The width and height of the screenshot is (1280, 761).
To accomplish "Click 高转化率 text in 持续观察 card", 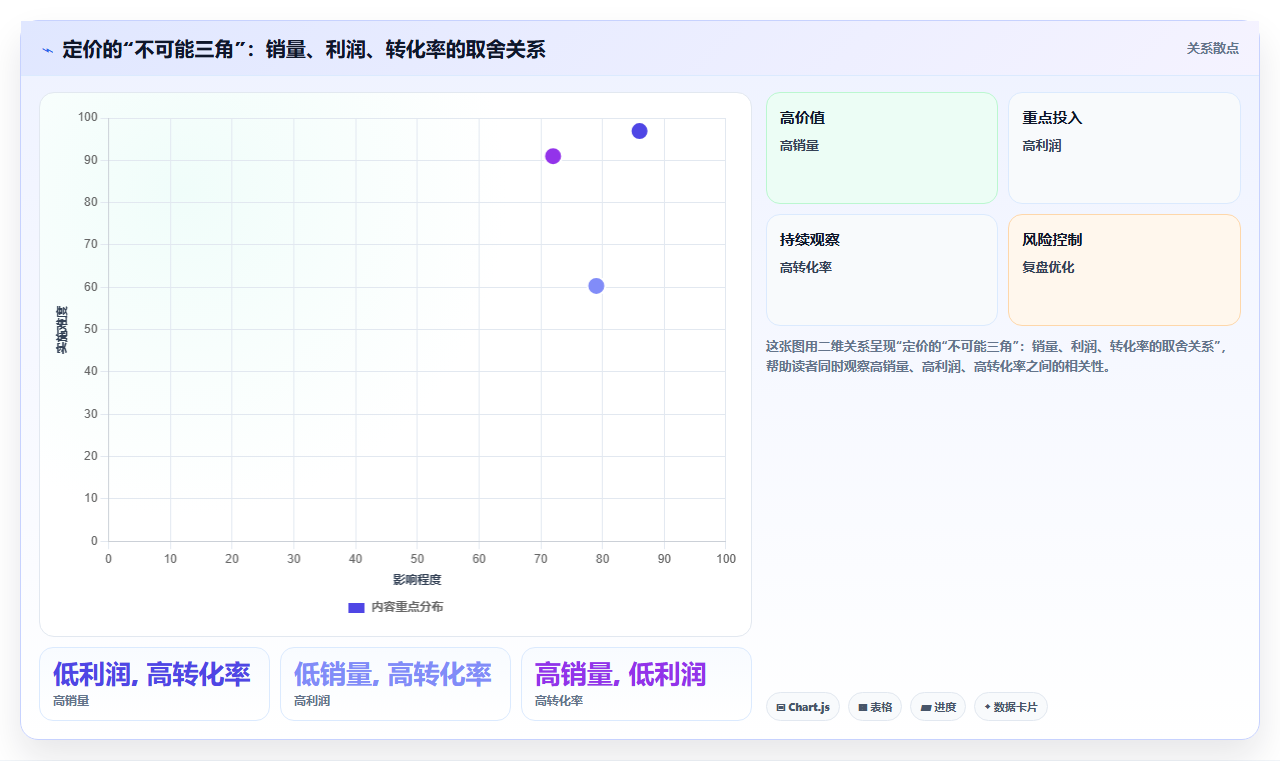I will pyautogui.click(x=806, y=267).
